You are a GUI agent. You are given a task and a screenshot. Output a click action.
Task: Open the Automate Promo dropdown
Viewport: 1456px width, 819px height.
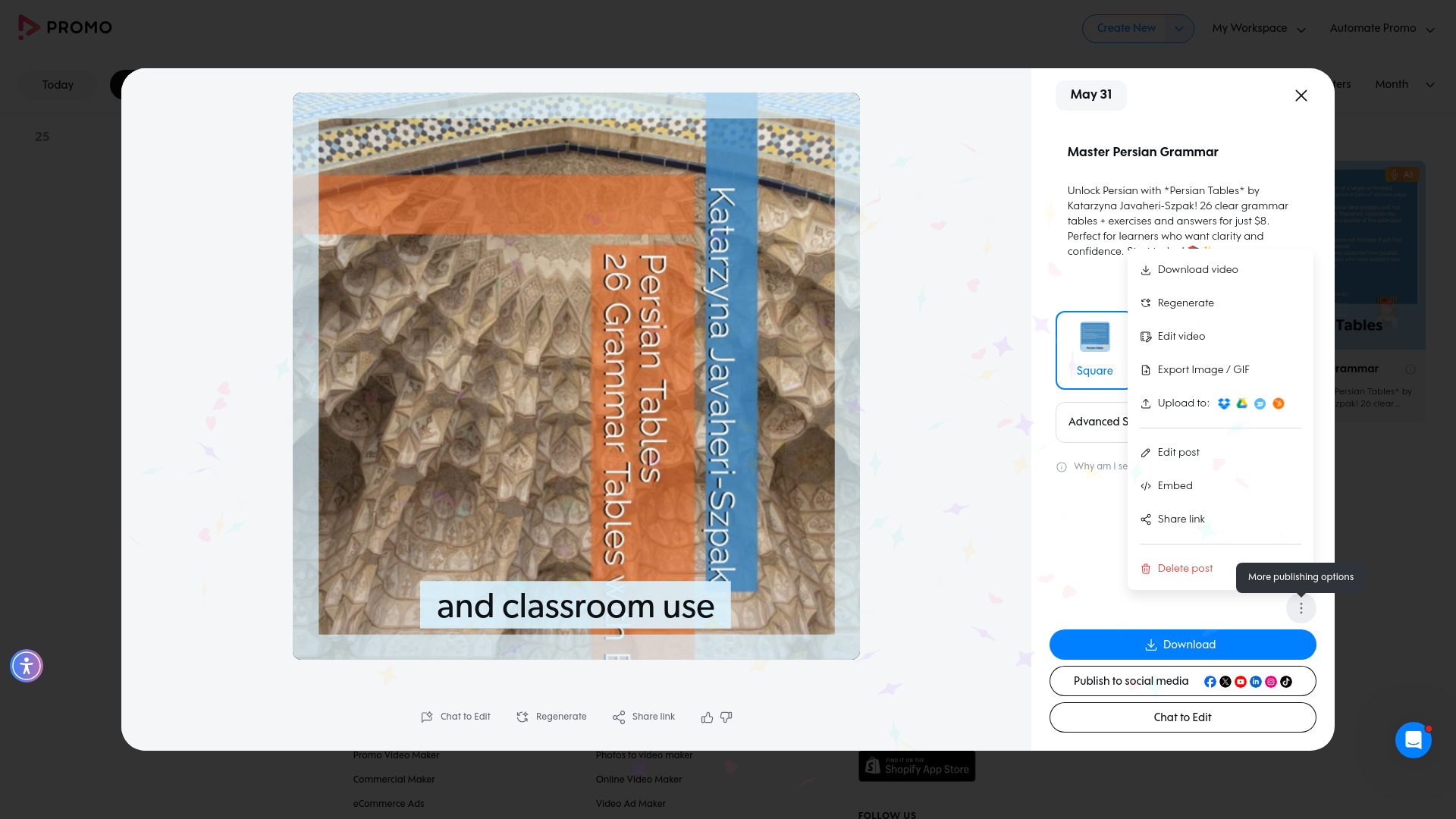click(1382, 29)
